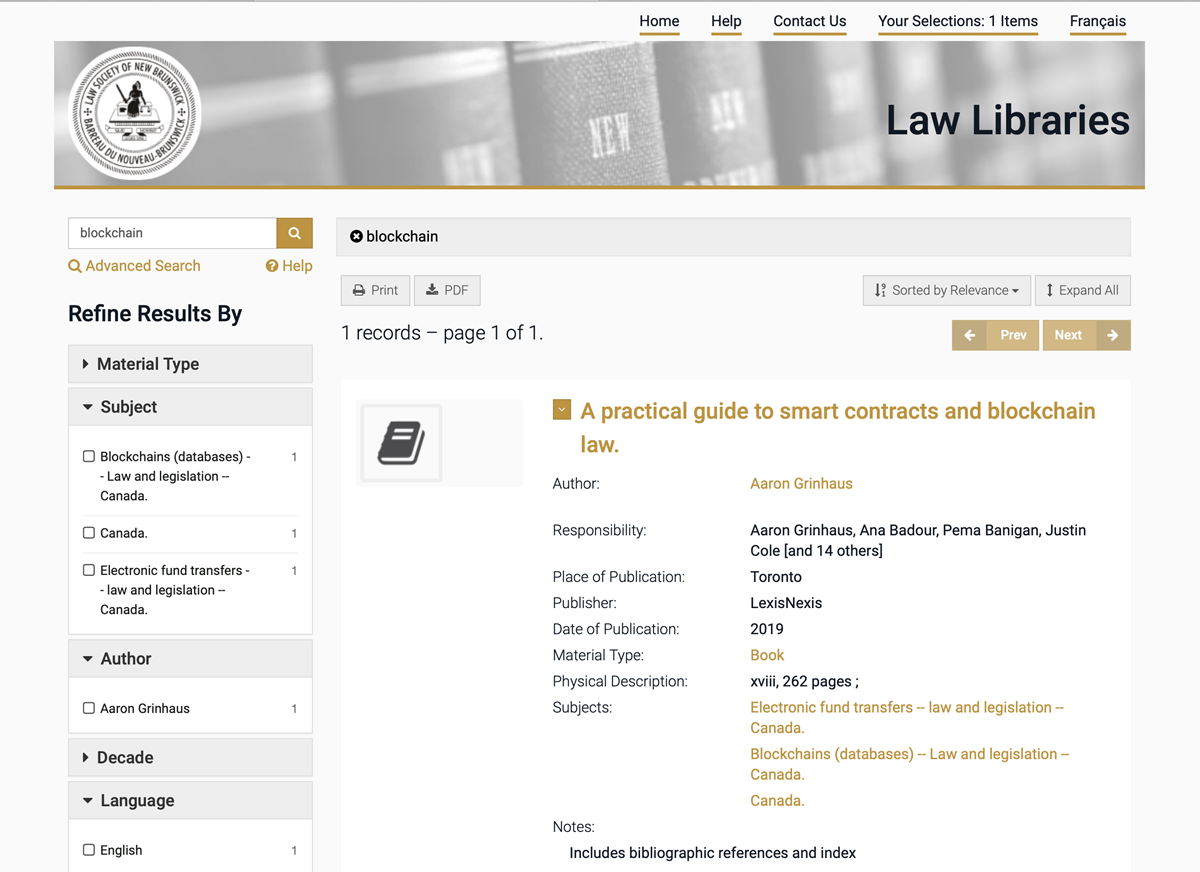The width and height of the screenshot is (1200, 872).
Task: Switch the site language to Français
Action: click(x=1097, y=21)
